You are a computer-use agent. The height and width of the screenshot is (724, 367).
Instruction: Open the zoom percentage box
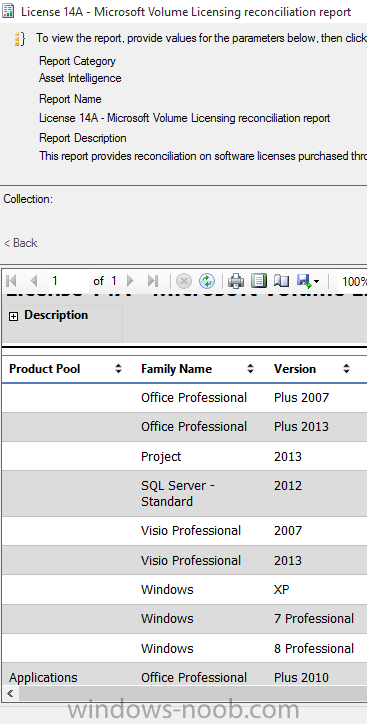tap(353, 281)
